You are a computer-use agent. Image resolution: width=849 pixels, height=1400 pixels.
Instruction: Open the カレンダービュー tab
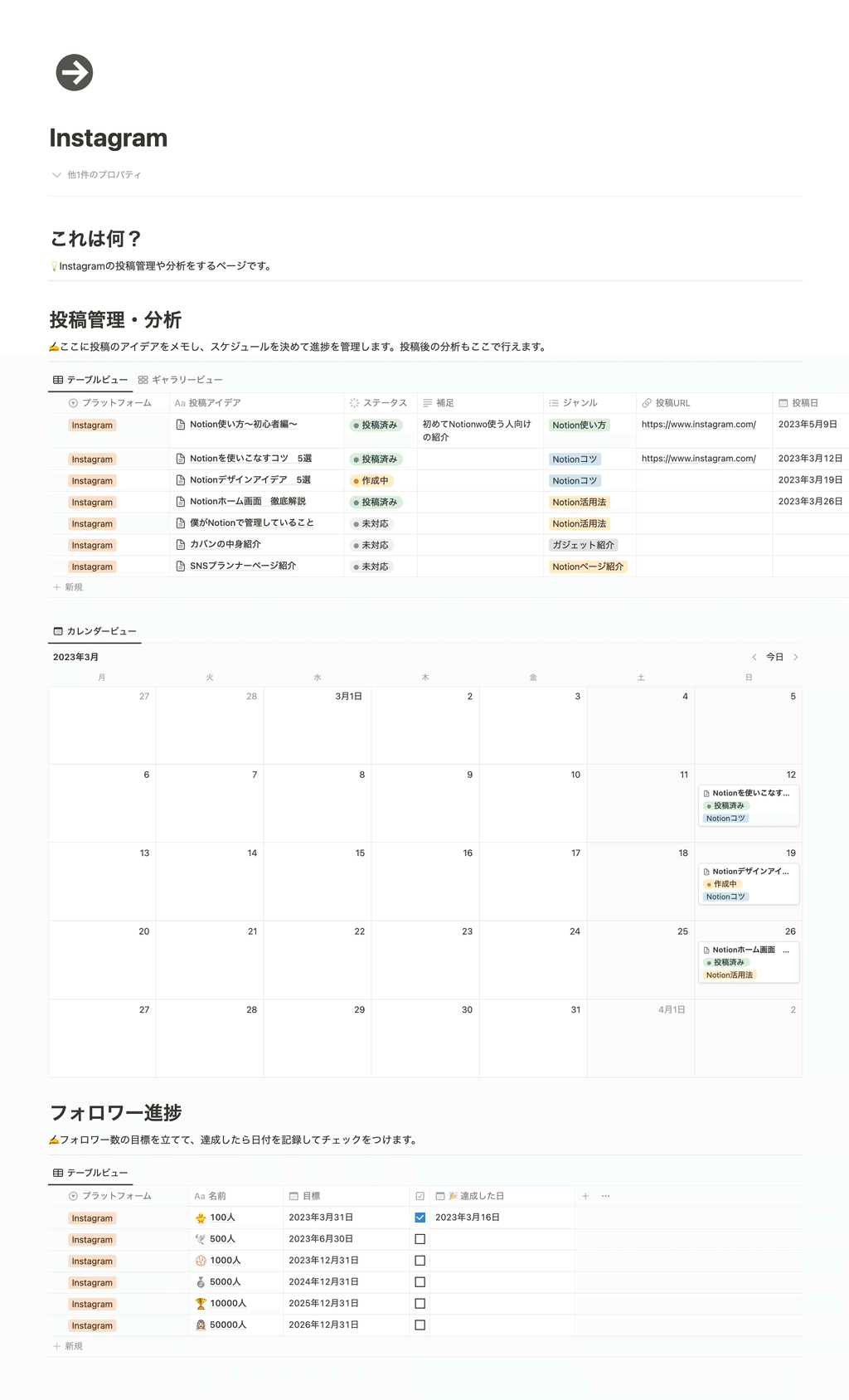coord(95,631)
